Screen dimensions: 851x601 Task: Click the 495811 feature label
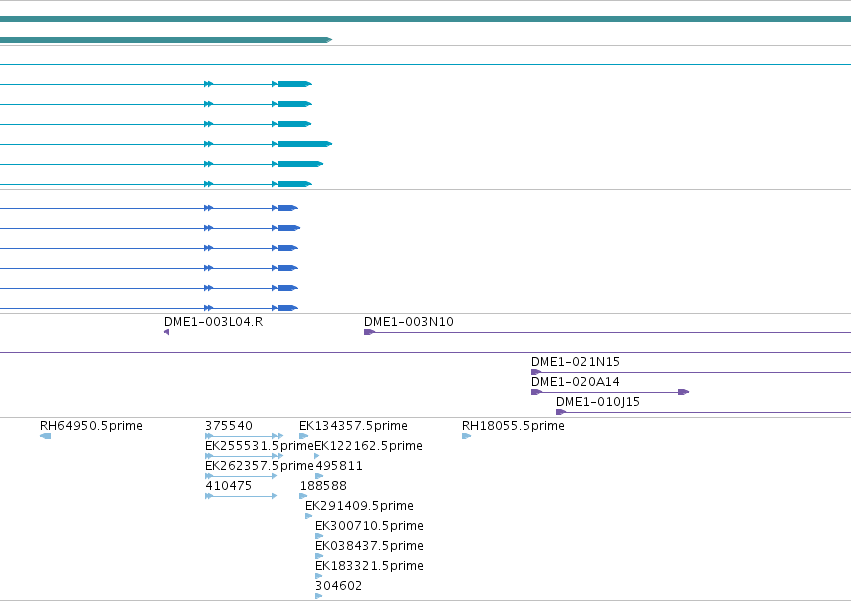click(x=339, y=466)
